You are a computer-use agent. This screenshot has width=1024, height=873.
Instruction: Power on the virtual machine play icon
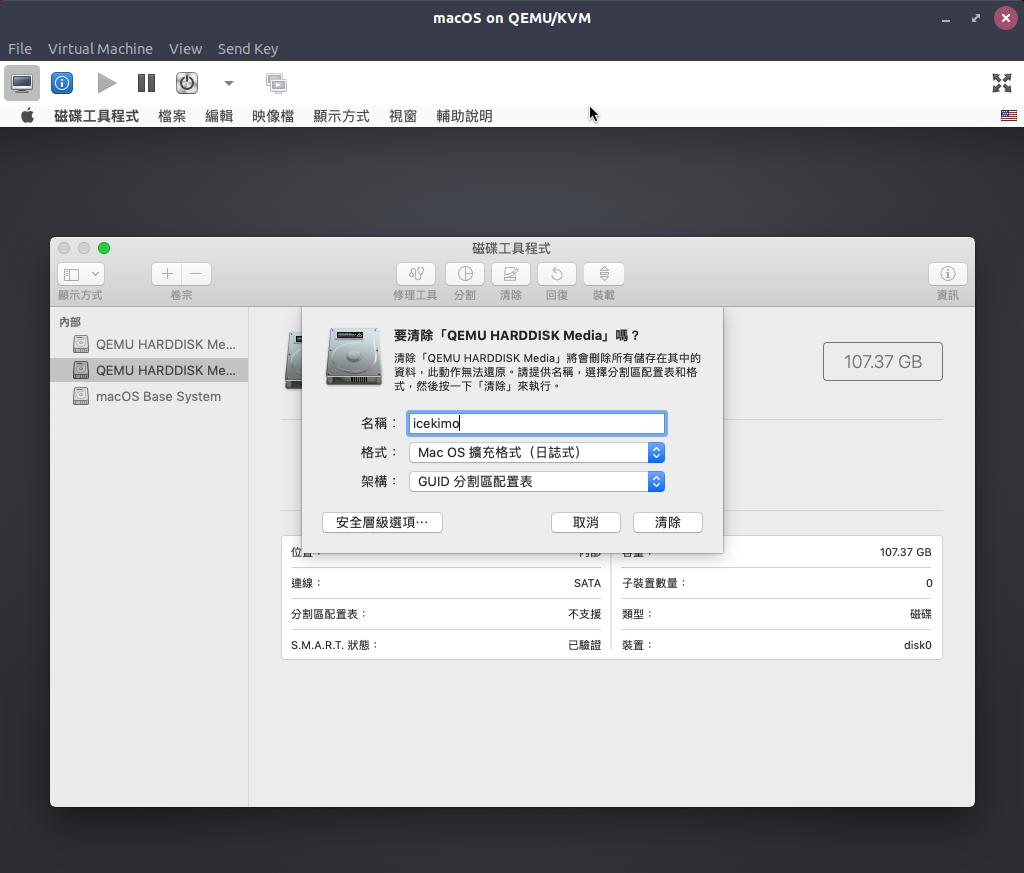[106, 83]
